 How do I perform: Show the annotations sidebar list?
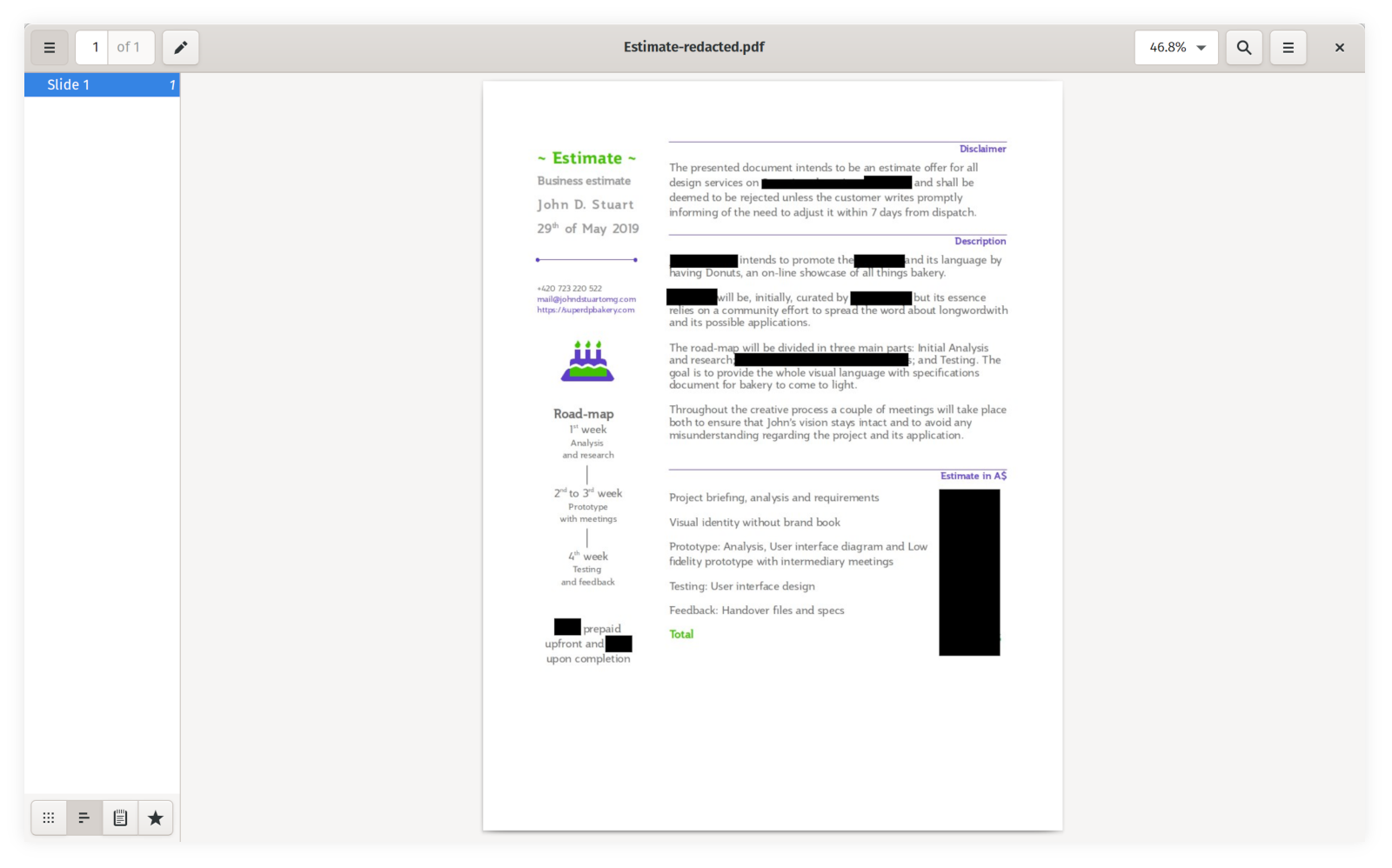[x=120, y=818]
